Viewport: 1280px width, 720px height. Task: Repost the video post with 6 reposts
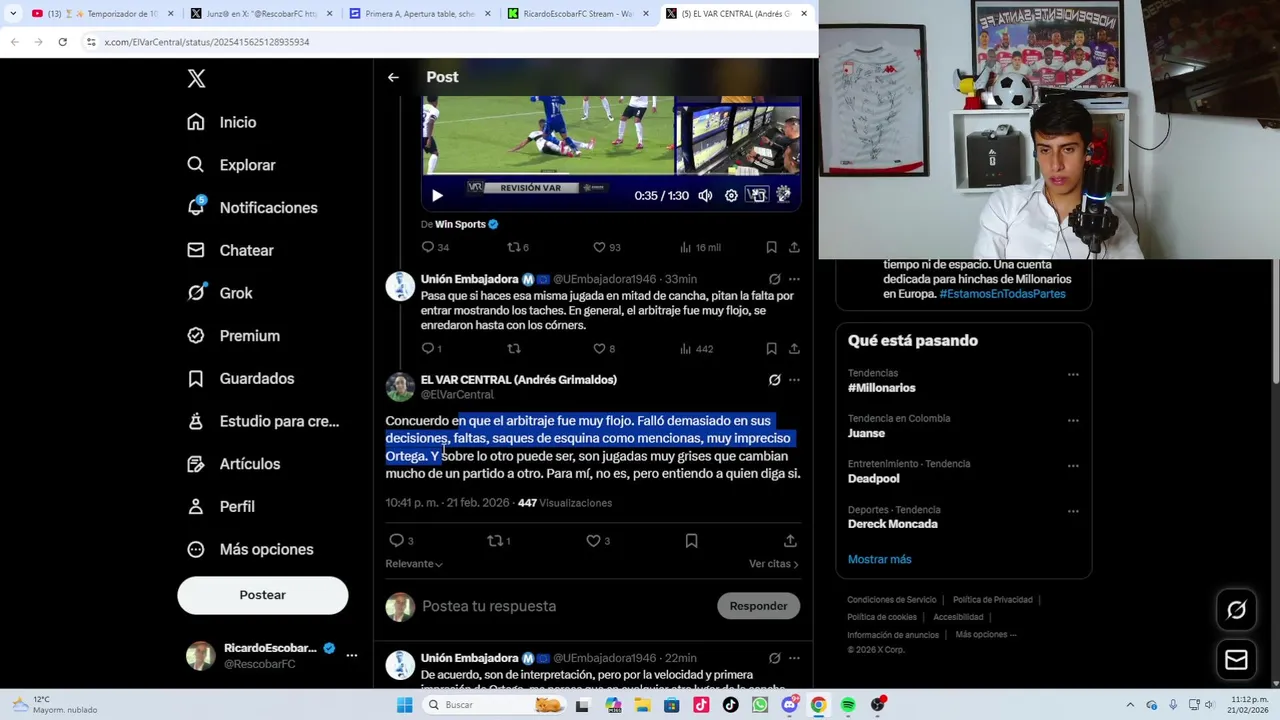[518, 247]
